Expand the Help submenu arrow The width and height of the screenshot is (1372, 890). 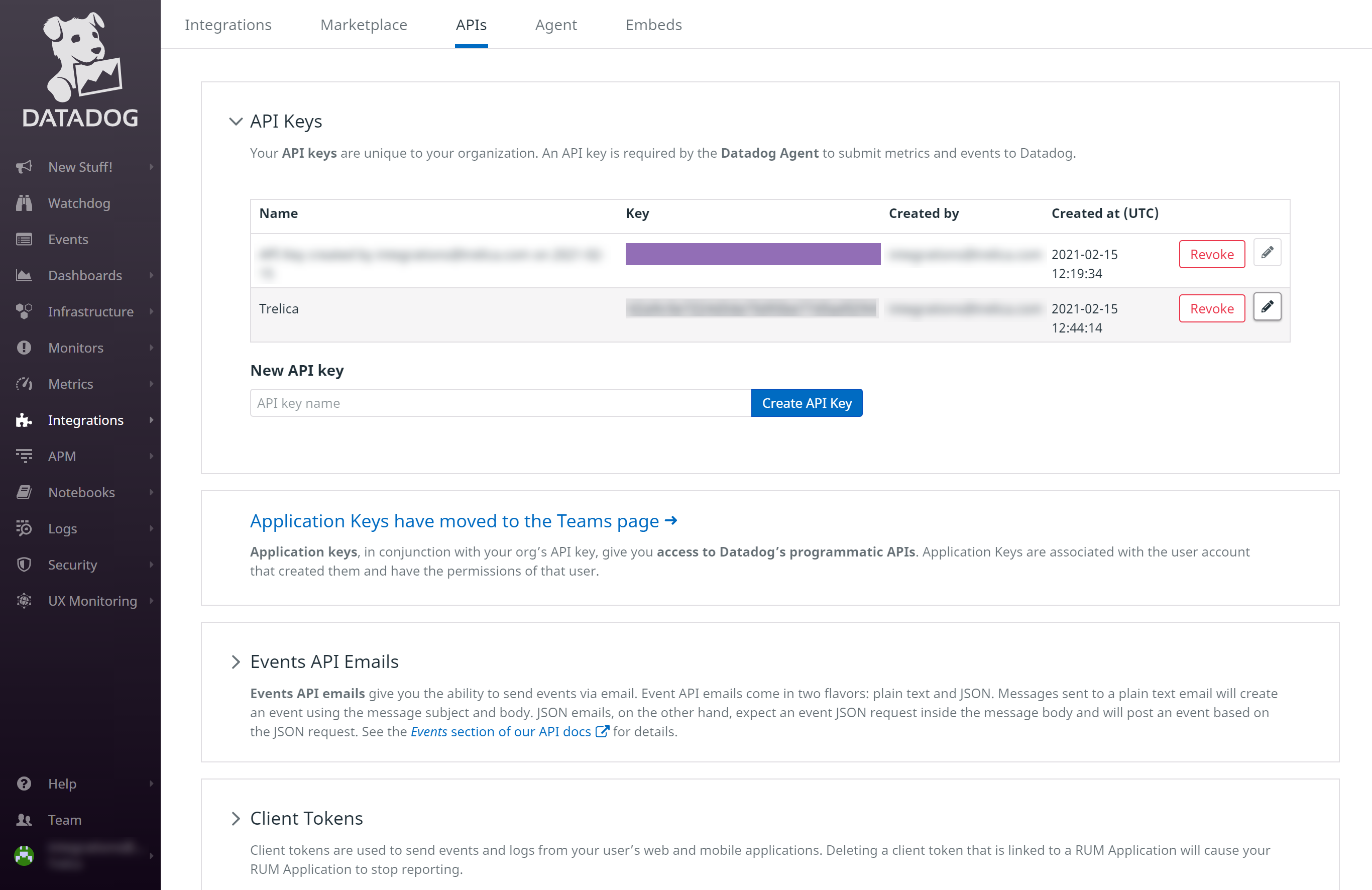pos(151,784)
